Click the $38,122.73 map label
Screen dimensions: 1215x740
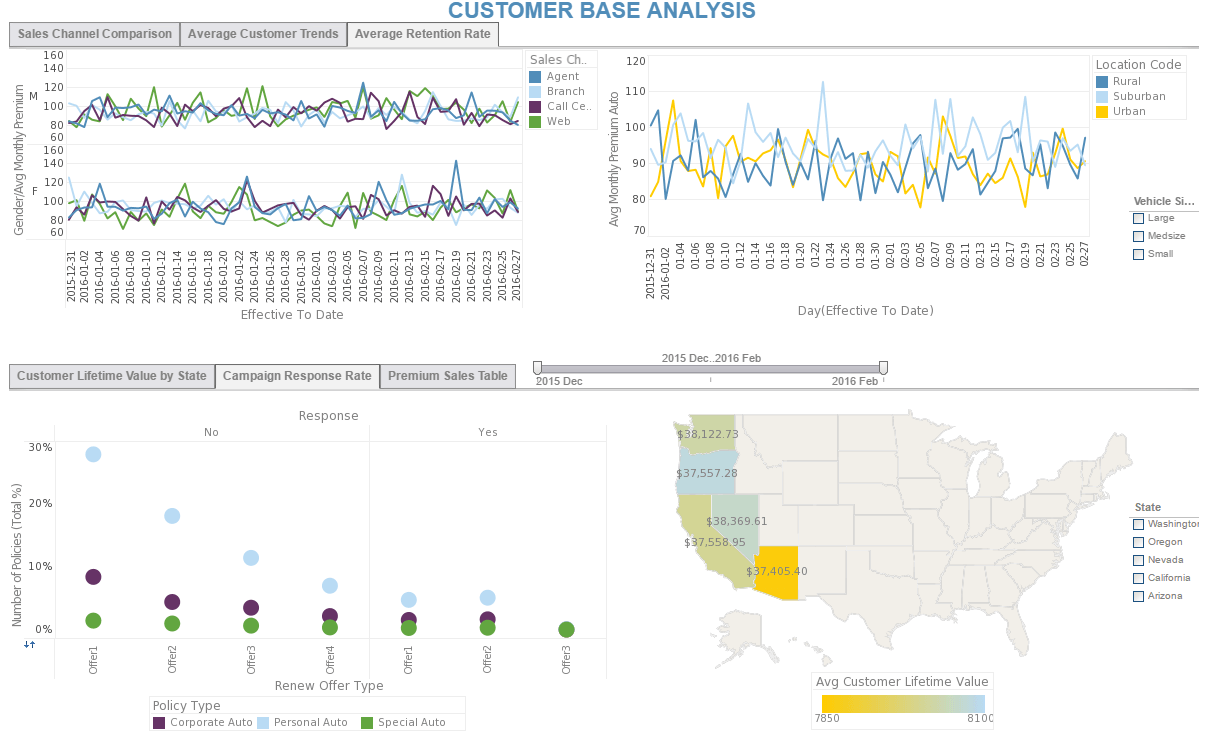708,434
